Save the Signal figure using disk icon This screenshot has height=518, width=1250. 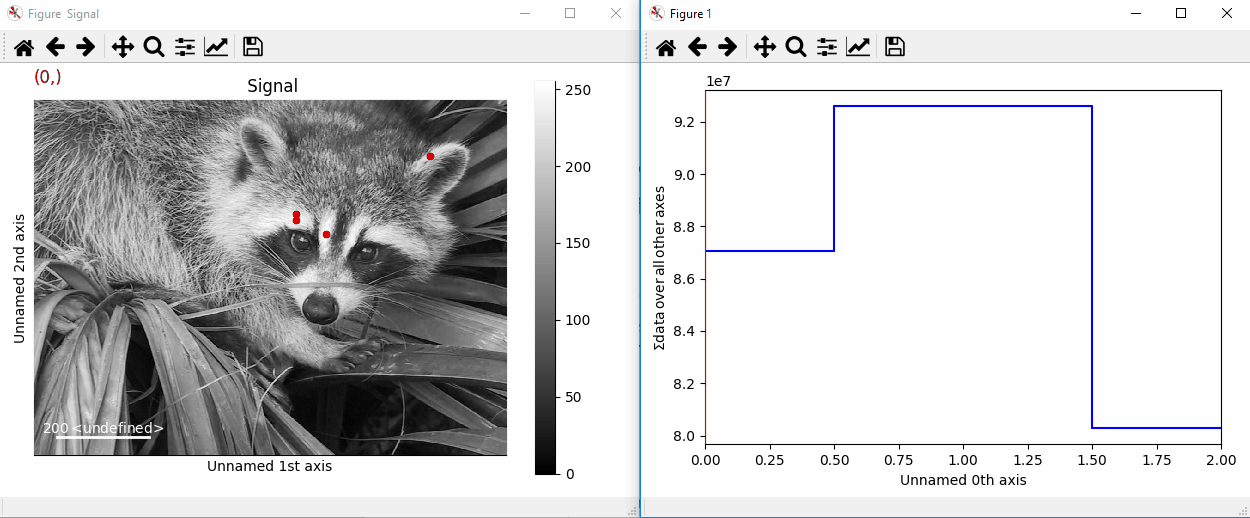click(x=253, y=47)
